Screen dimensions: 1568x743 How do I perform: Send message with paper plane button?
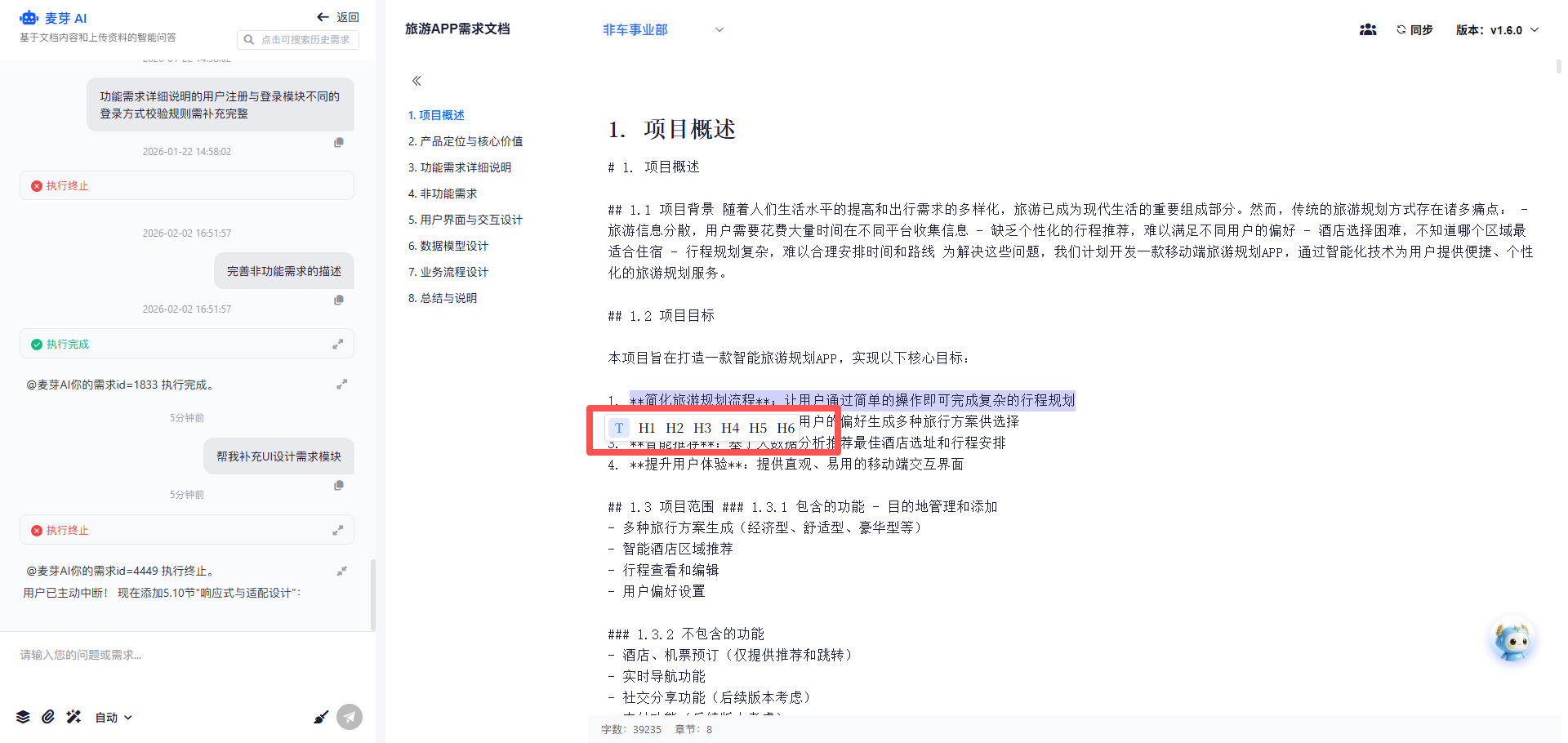pyautogui.click(x=350, y=717)
